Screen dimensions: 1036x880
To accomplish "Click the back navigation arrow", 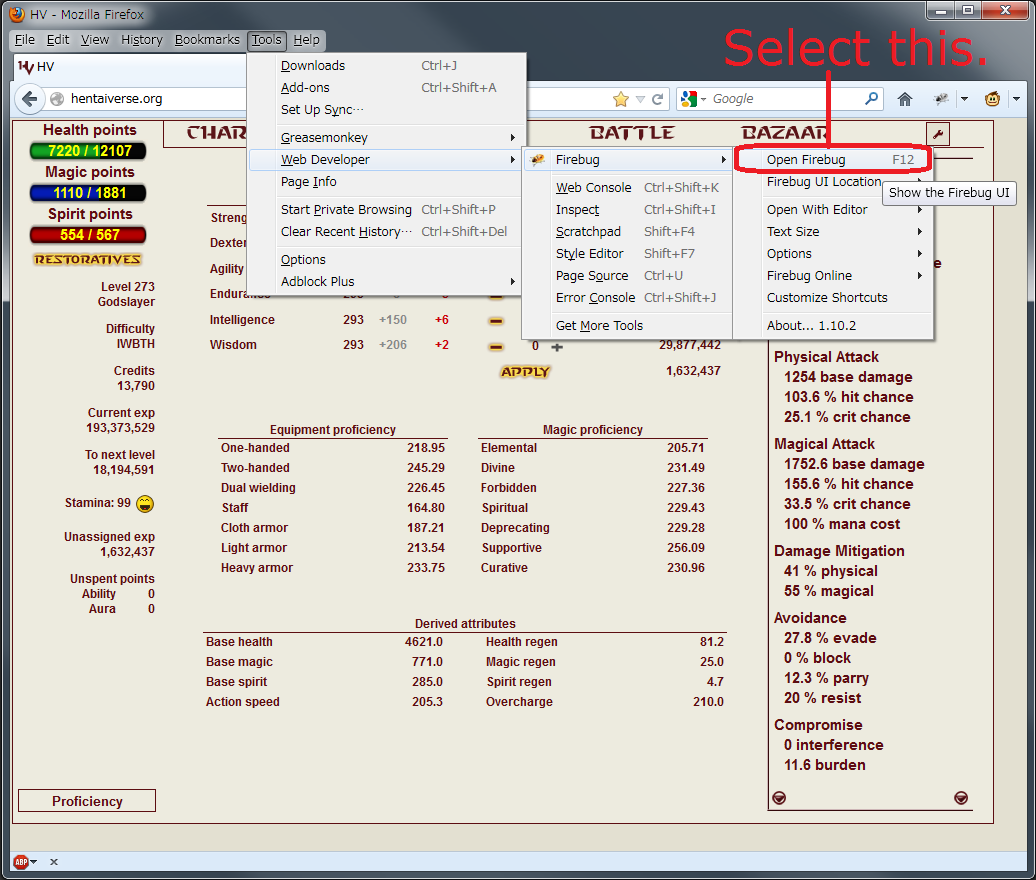I will coord(29,99).
